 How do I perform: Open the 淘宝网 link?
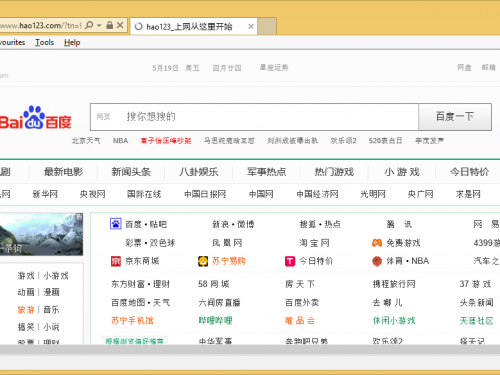tap(314, 243)
